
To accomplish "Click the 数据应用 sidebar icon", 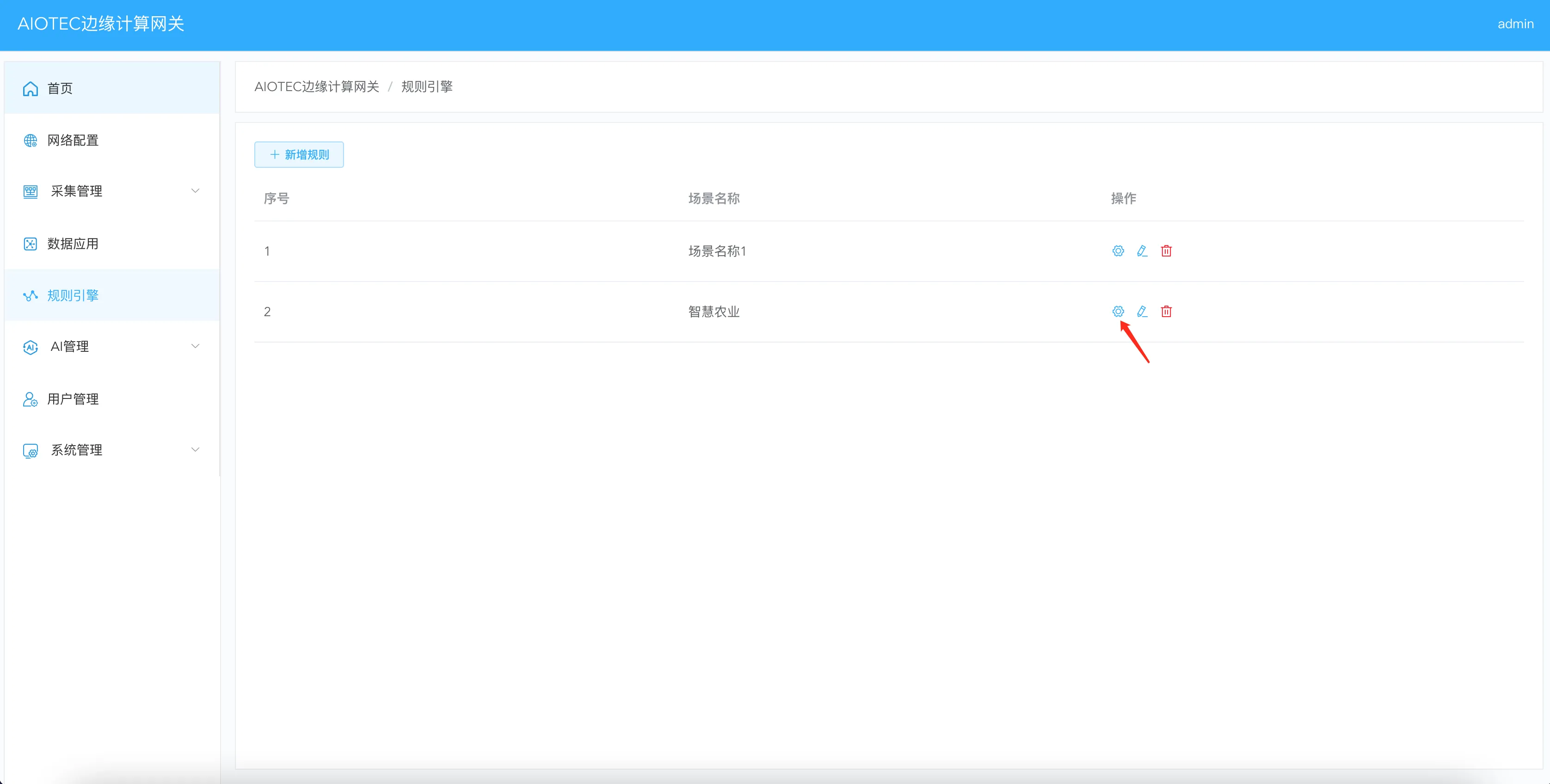I will click(x=30, y=244).
